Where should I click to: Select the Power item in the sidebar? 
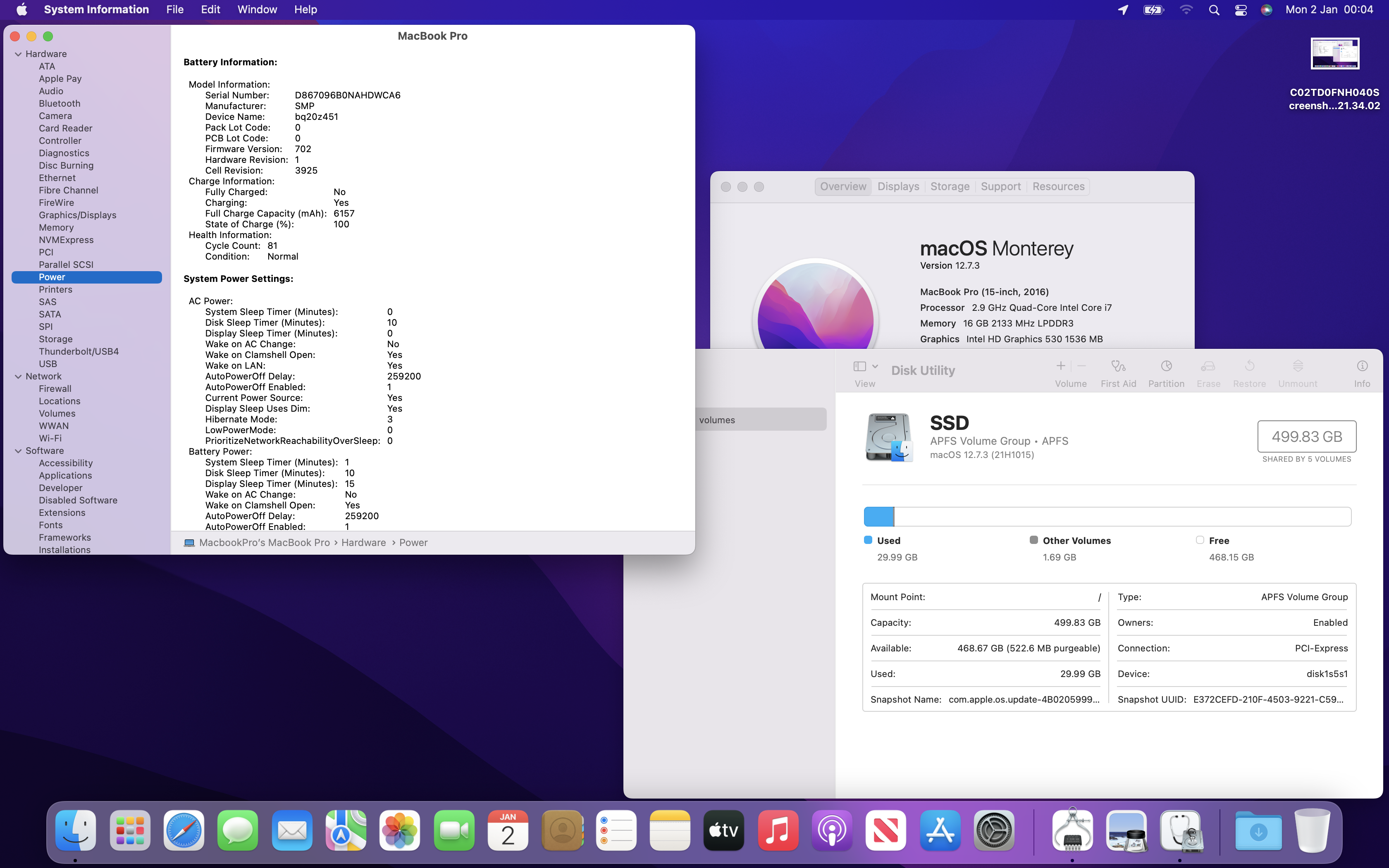(x=87, y=277)
